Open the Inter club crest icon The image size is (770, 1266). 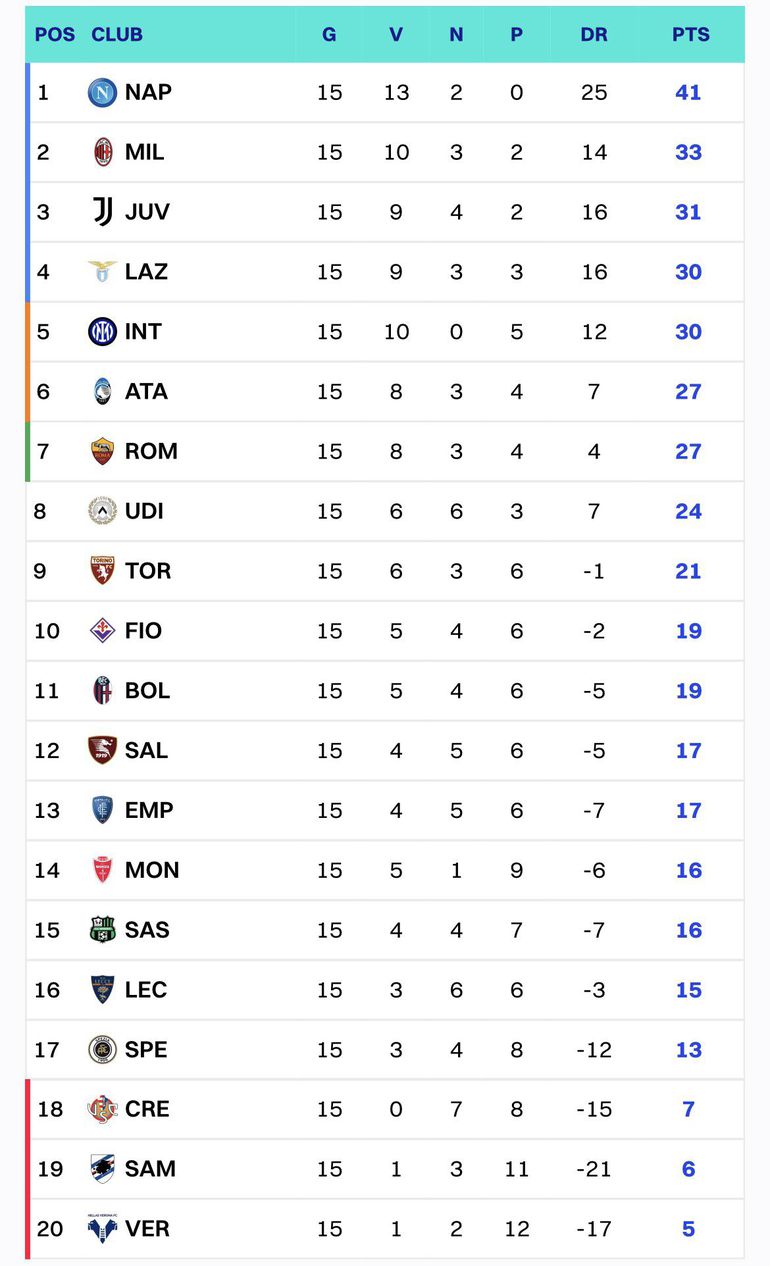click(102, 332)
